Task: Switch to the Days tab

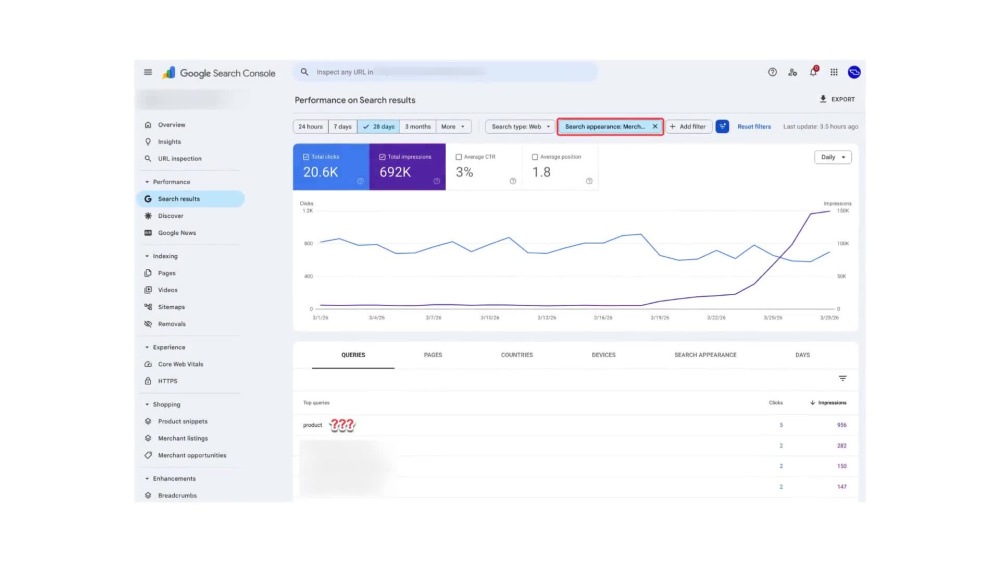Action: [x=802, y=355]
